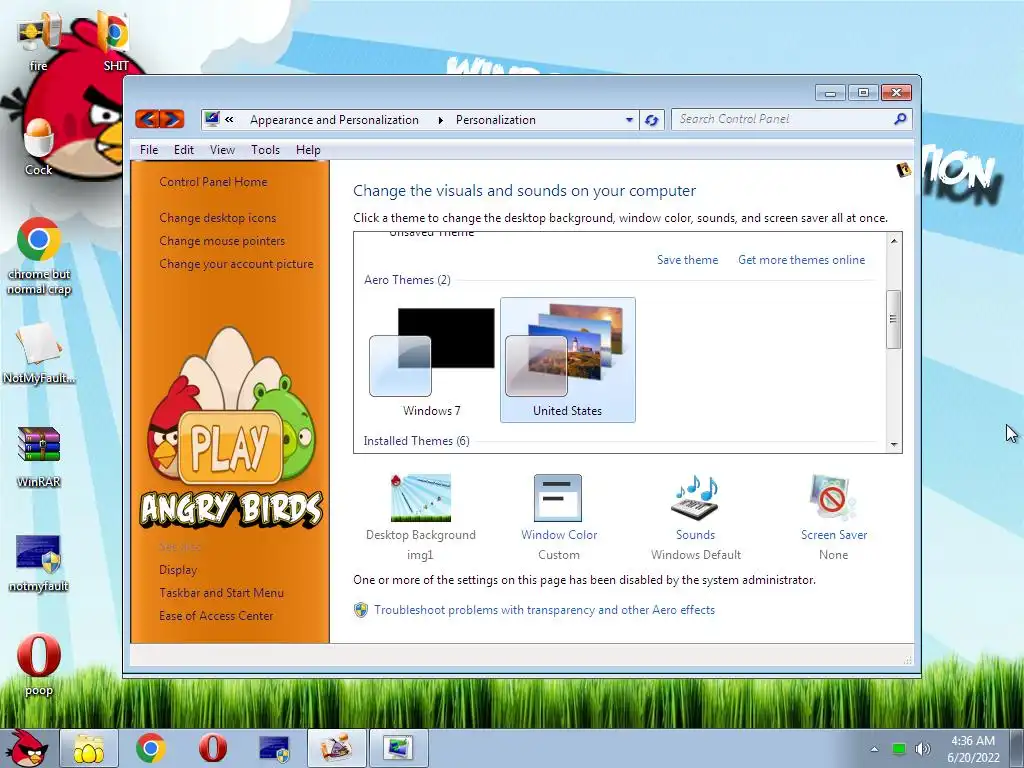Image resolution: width=1024 pixels, height=768 pixels.
Task: Click the notmyfault taskbar icon
Action: [x=274, y=748]
